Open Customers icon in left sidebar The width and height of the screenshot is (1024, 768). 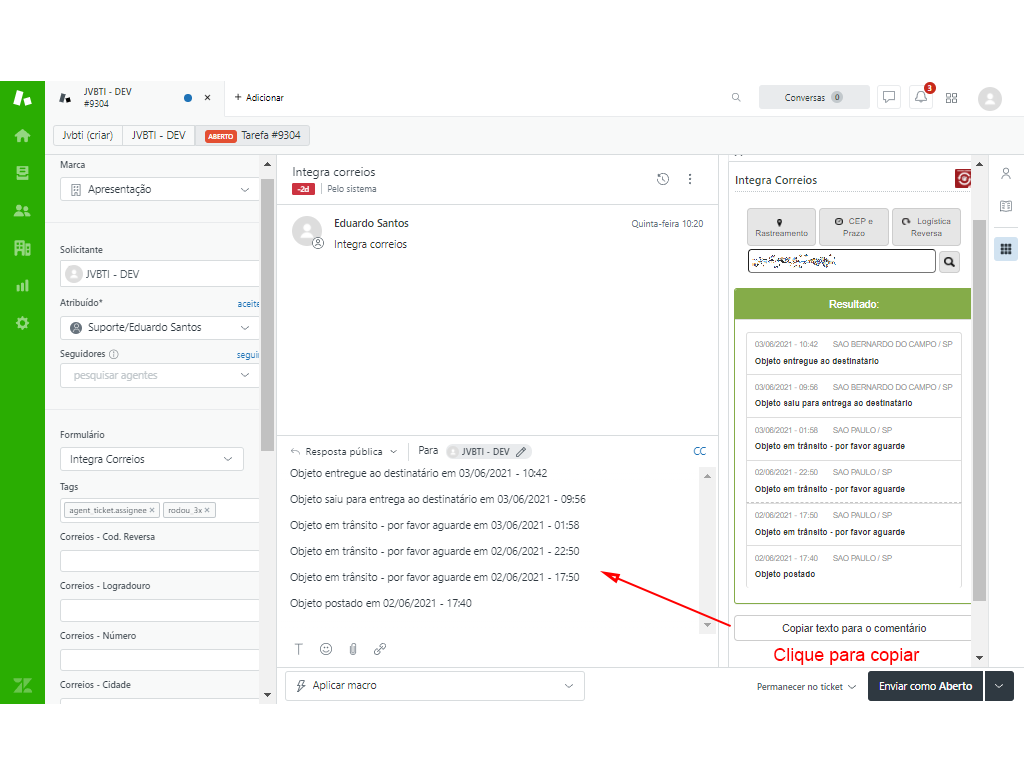22,210
